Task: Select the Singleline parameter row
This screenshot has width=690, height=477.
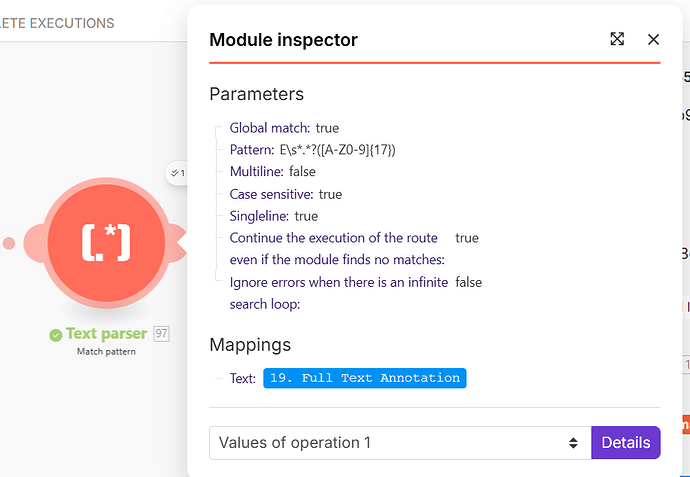Action: pos(273,216)
